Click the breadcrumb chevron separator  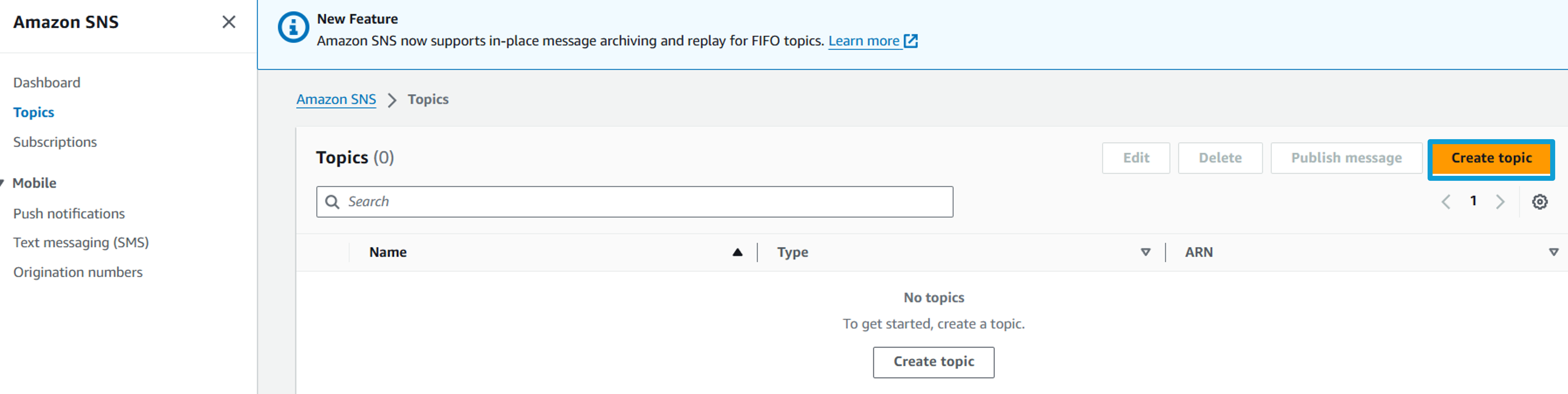392,100
